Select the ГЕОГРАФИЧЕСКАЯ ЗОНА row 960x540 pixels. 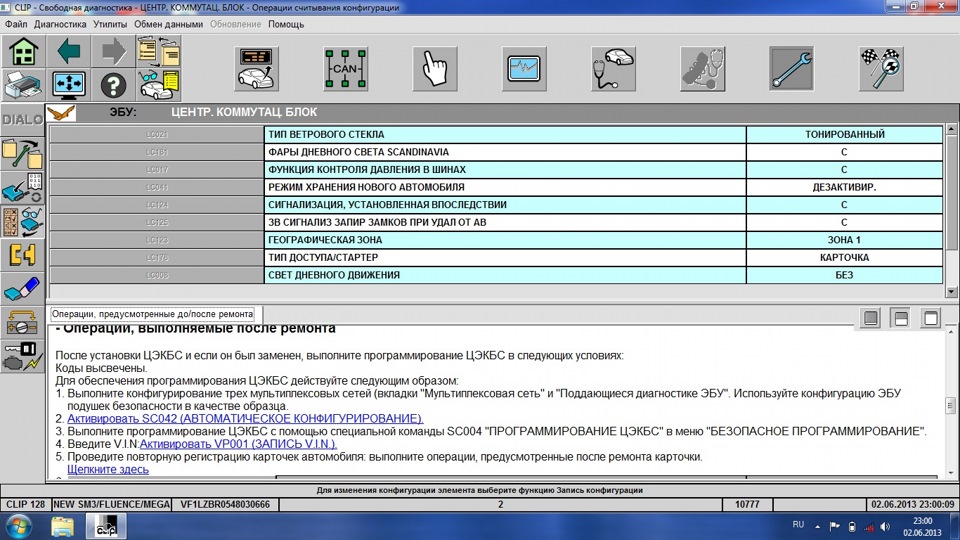[x=496, y=240]
